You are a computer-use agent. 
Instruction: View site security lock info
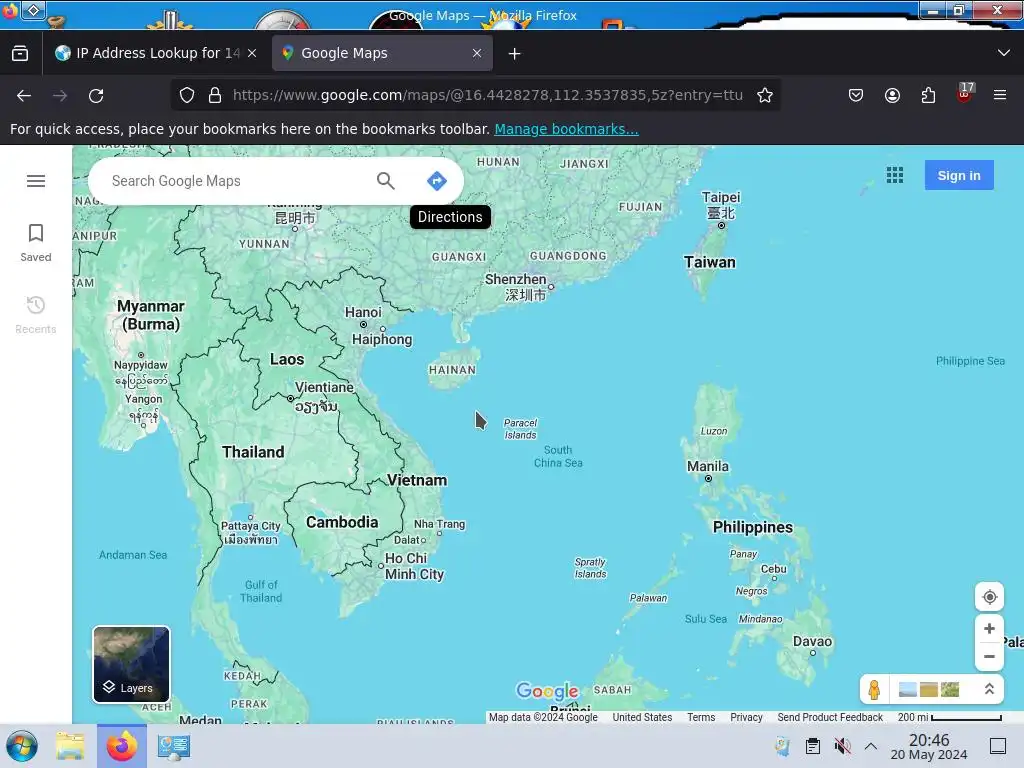pos(215,95)
